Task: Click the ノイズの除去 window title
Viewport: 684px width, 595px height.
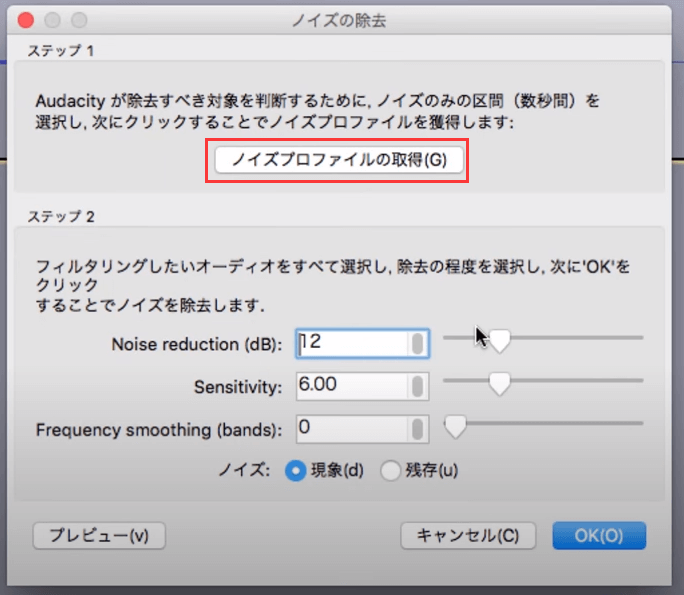Action: click(x=339, y=21)
